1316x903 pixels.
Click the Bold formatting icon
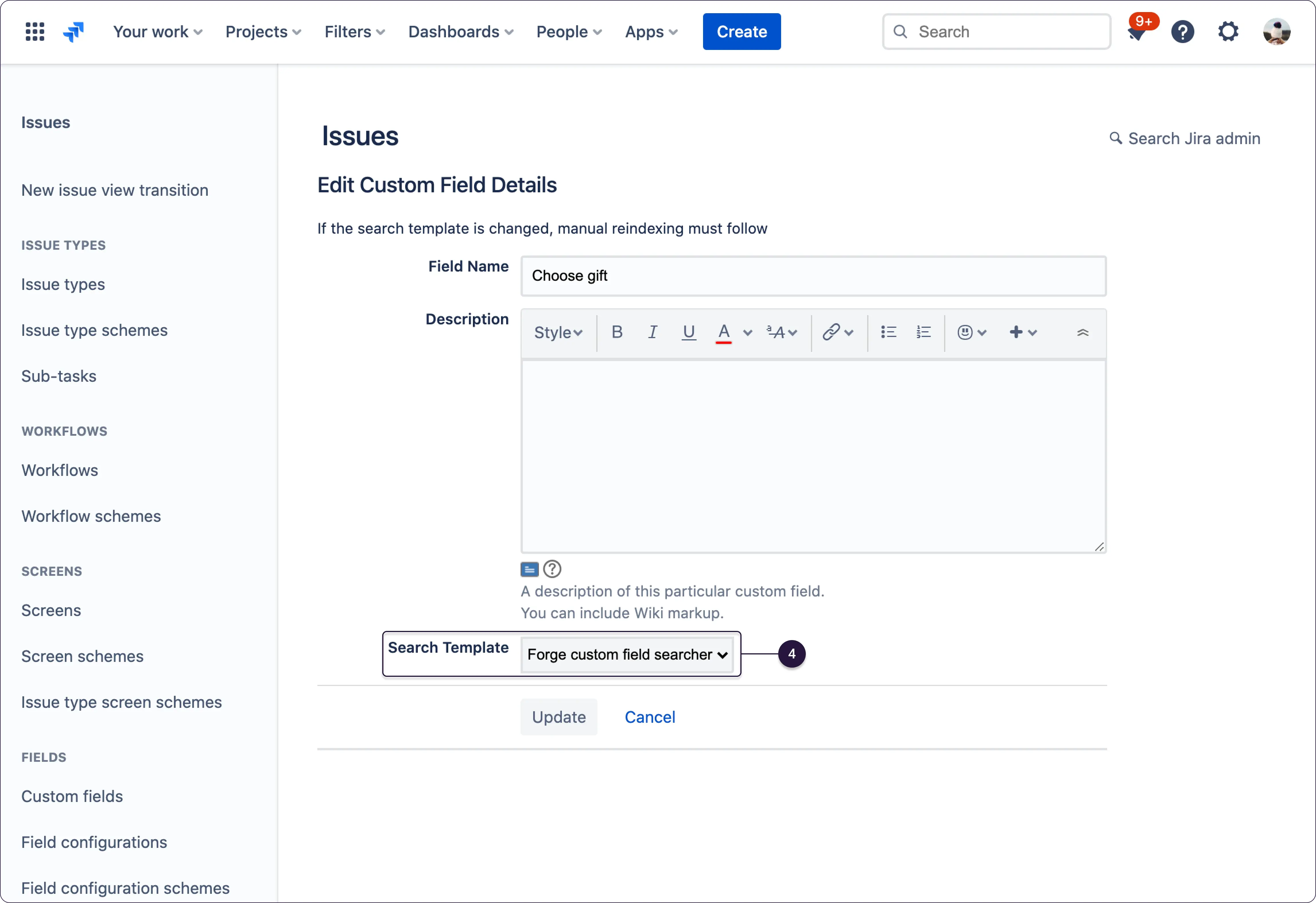(617, 332)
